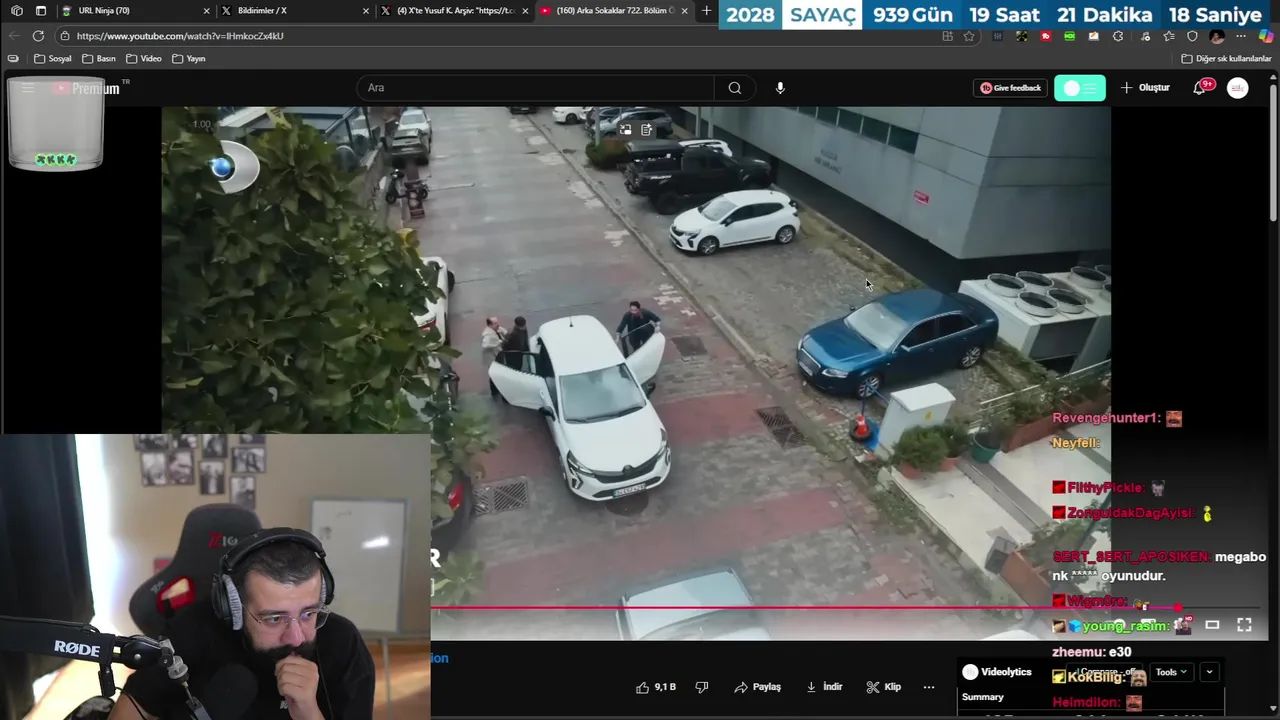Create a clip with the Klip button
The image size is (1280, 720).
pyautogui.click(x=884, y=687)
